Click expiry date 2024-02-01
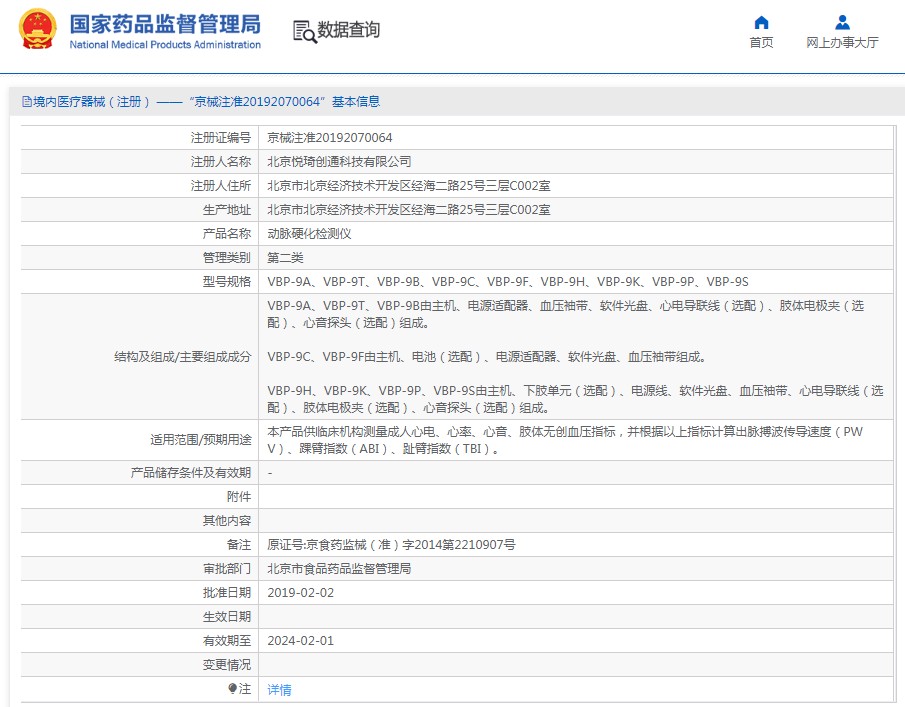This screenshot has height=707, width=905. tap(301, 641)
